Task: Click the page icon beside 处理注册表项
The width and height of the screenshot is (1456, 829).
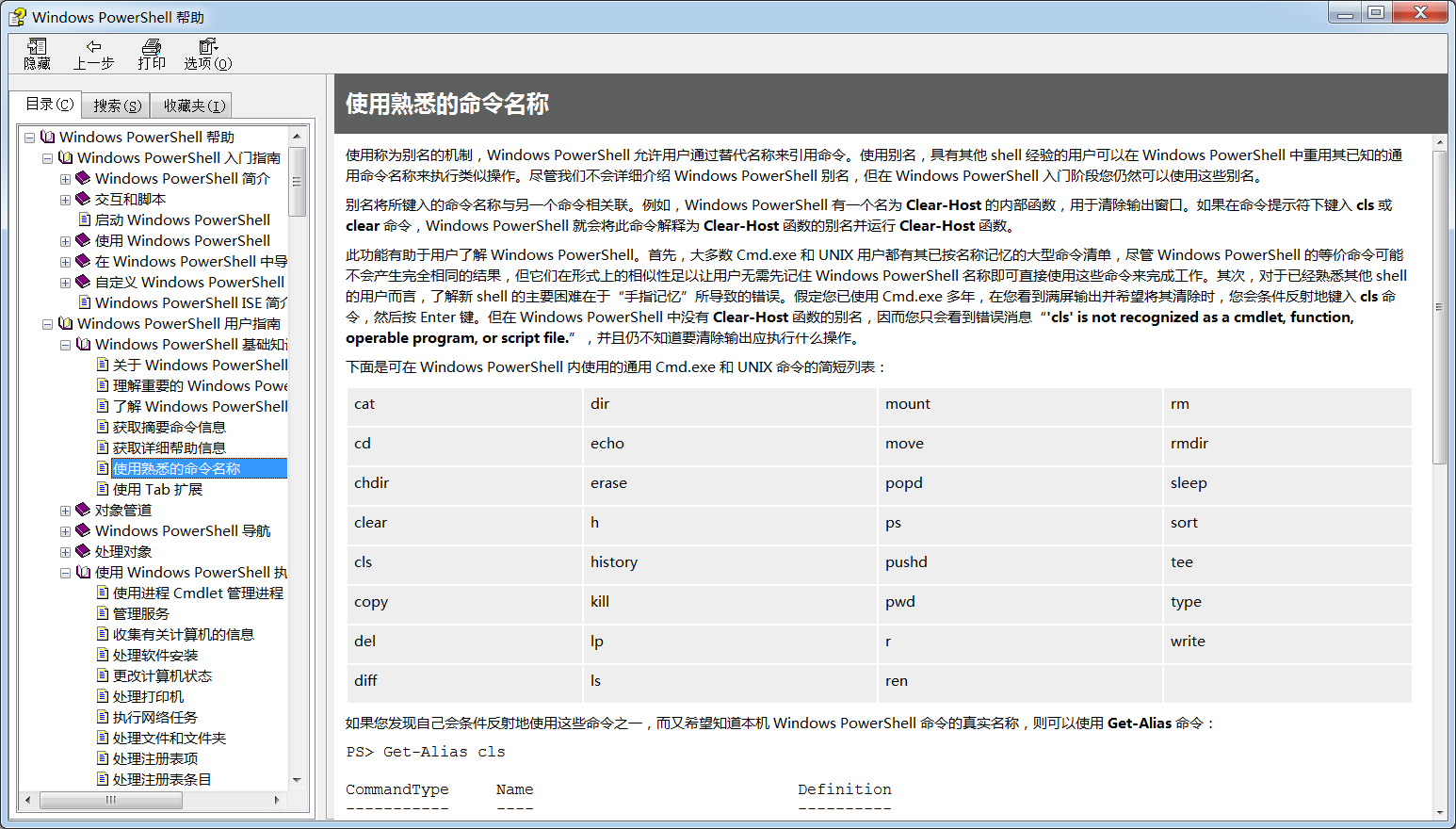Action: pyautogui.click(x=103, y=758)
